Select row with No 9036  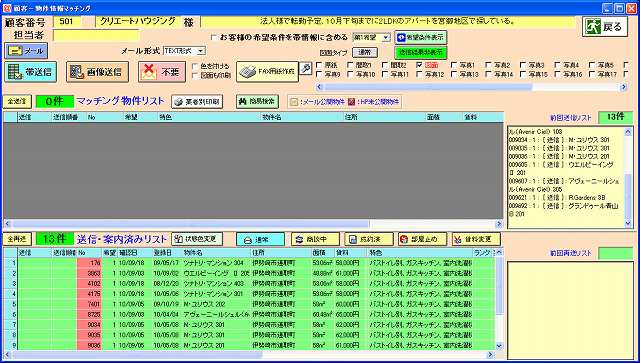point(249,345)
